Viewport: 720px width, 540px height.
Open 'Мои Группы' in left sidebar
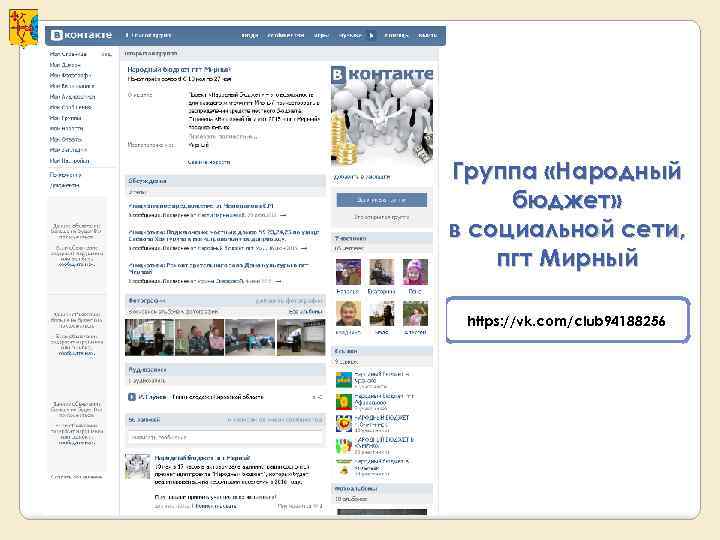(x=66, y=118)
